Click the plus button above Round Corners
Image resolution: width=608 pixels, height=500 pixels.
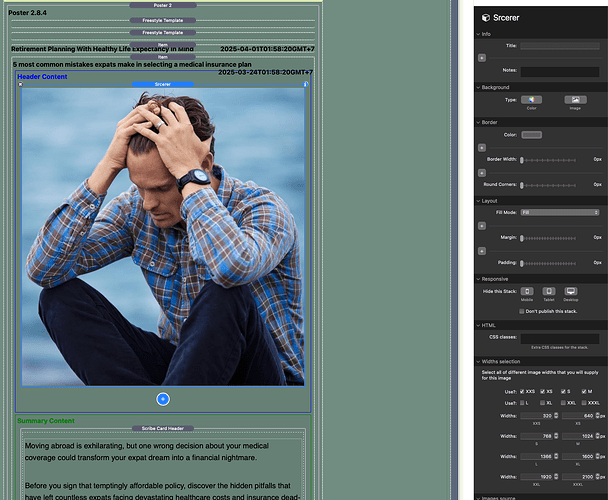click(x=482, y=173)
